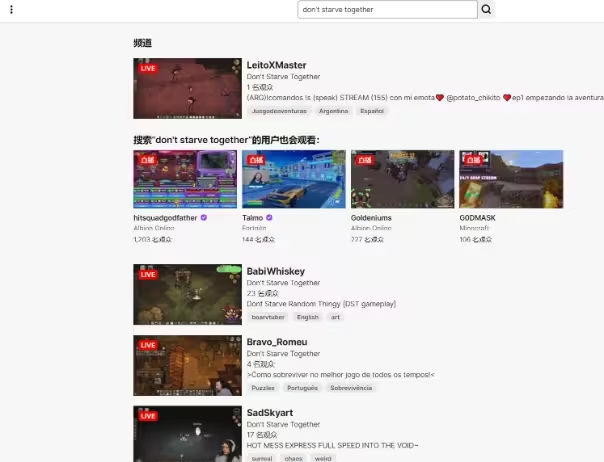Open Talmo Fortnite stream thumbnail
The height and width of the screenshot is (462, 604).
tap(294, 179)
